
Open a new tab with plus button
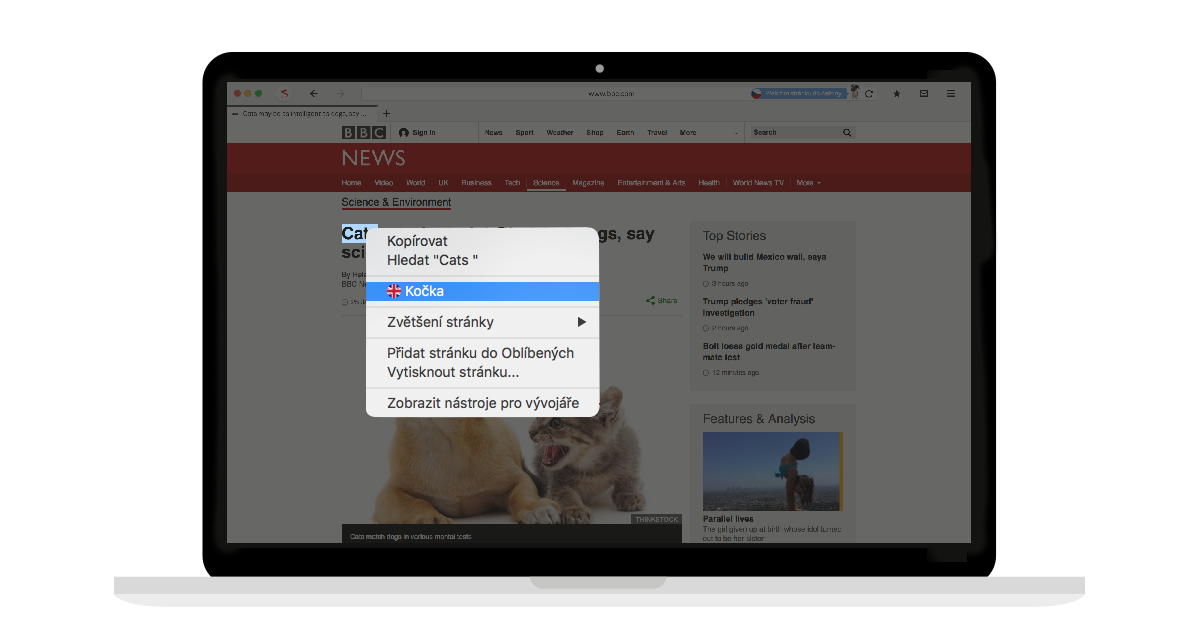pos(387,113)
